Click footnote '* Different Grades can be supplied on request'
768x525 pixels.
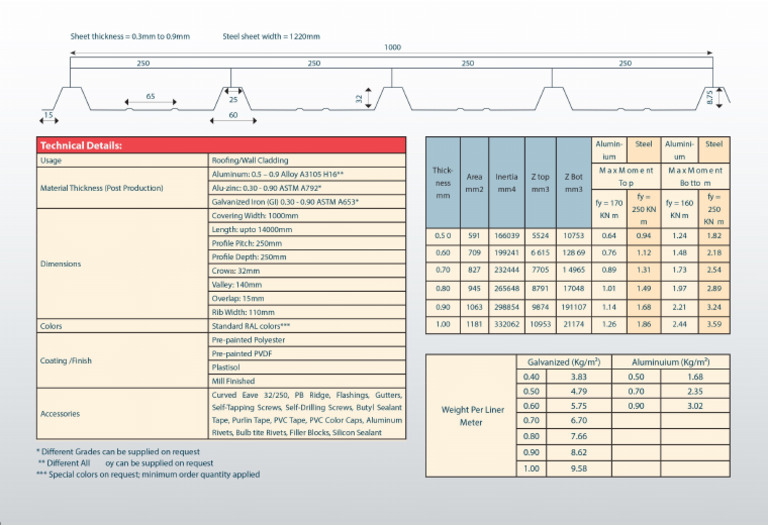(118, 452)
